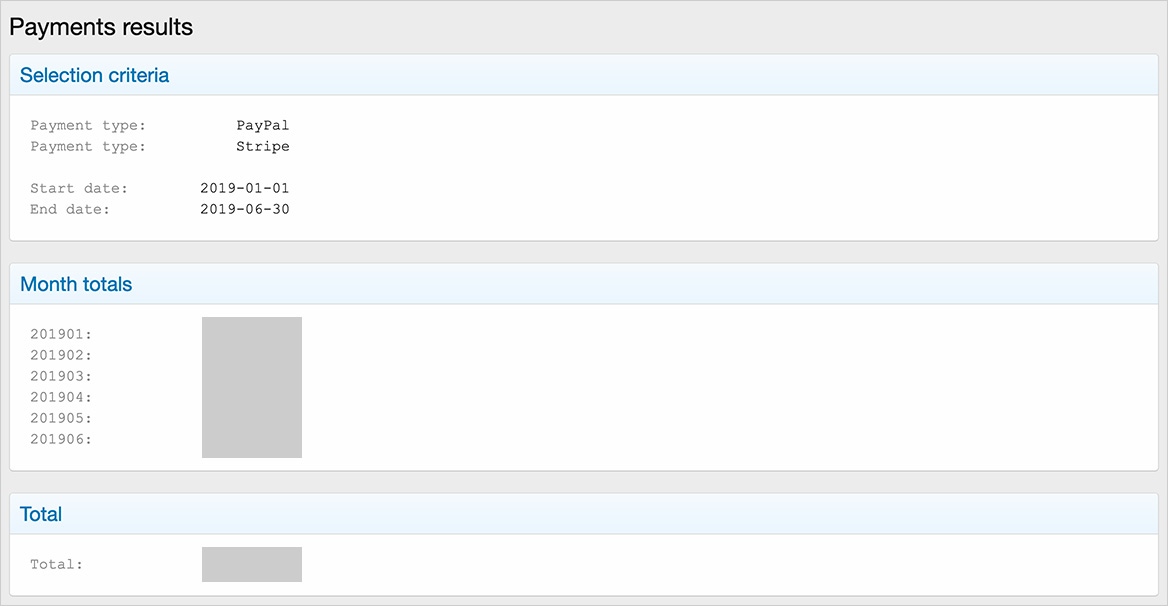Select the PayPal payment type value
Screen dimensions: 1168x606
click(262, 126)
